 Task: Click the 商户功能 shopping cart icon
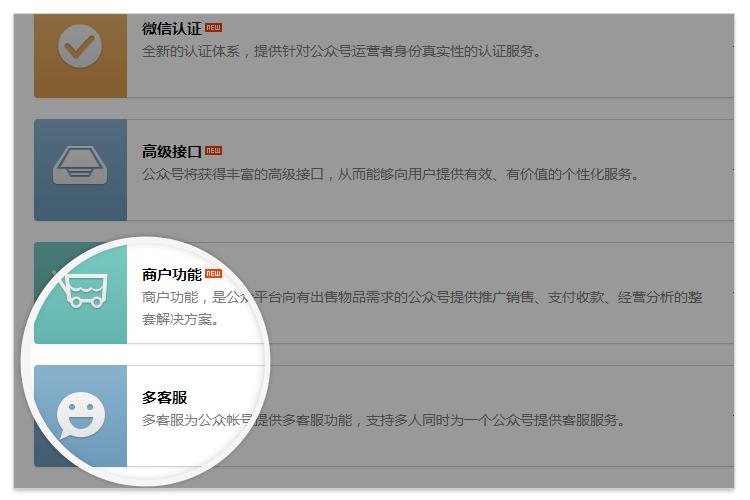click(81, 290)
